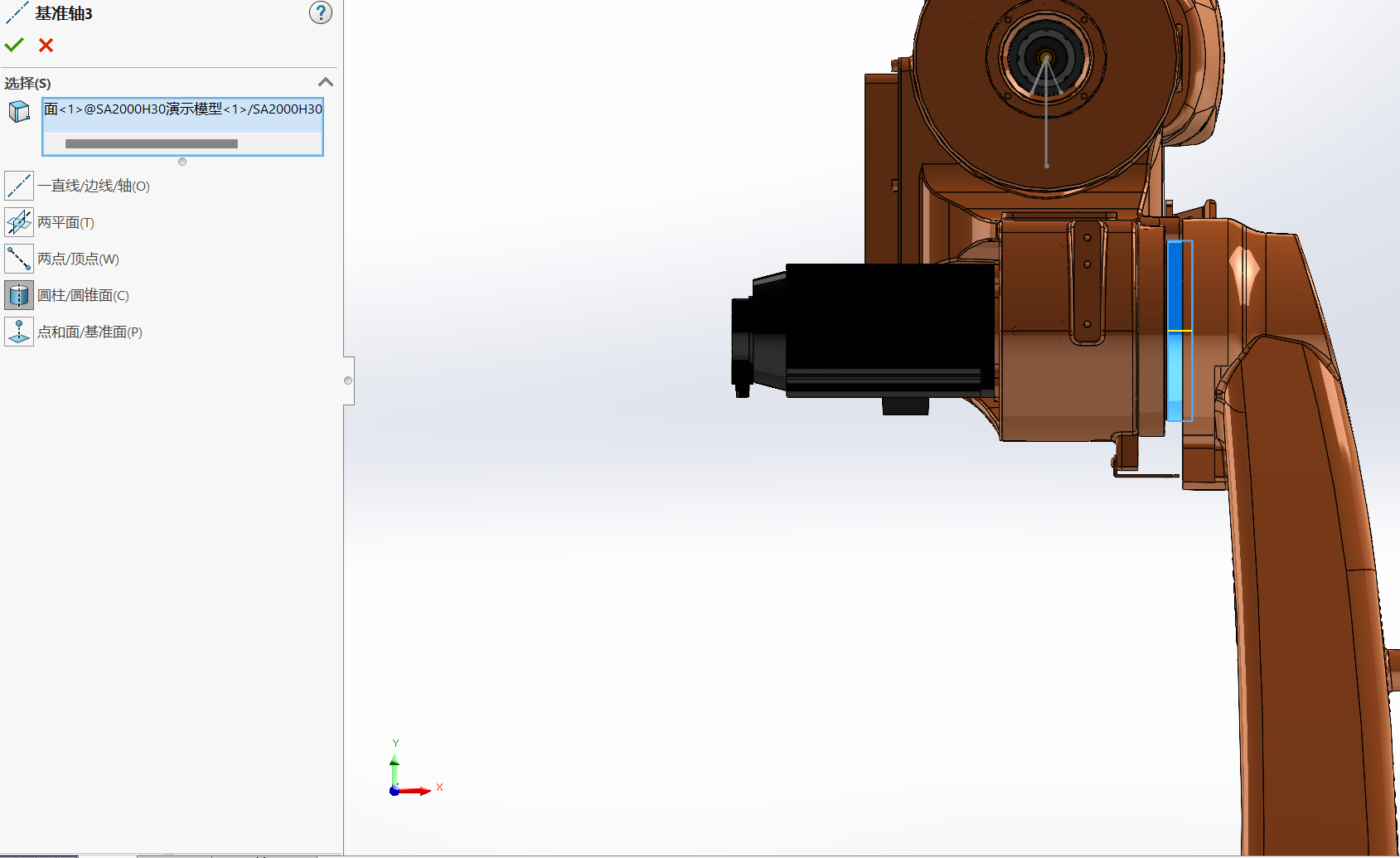Open help for 基准轴3 panel
The width and height of the screenshot is (1400, 858).
coord(321,12)
